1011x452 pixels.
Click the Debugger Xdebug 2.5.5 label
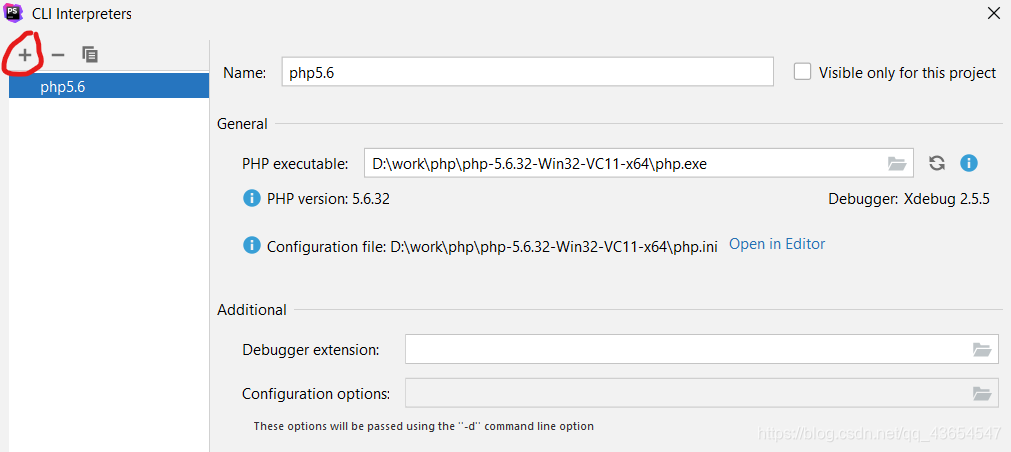coord(908,198)
